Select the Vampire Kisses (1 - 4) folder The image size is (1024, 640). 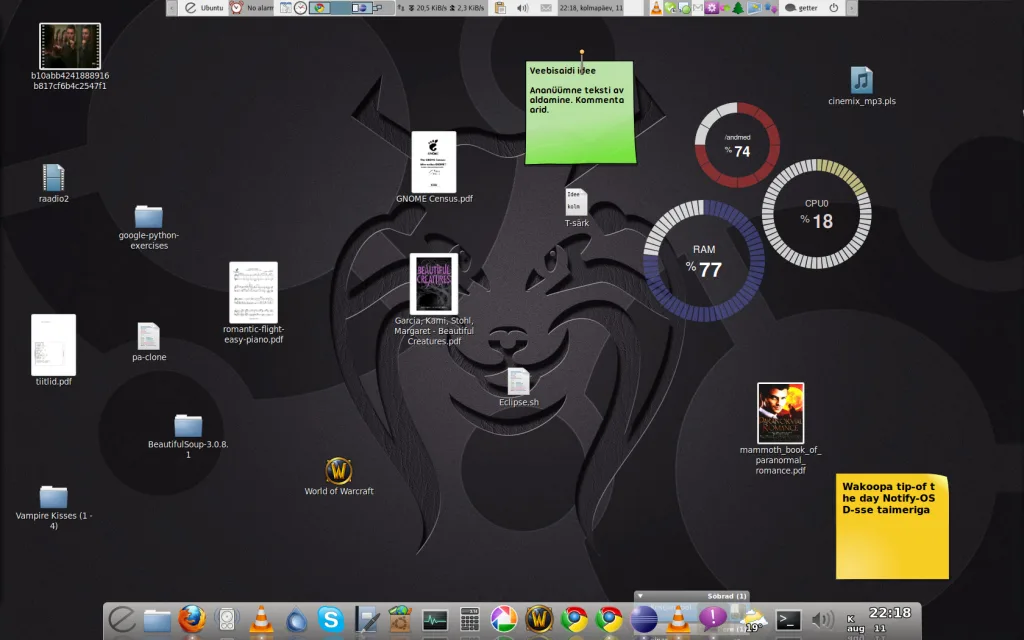[54, 497]
